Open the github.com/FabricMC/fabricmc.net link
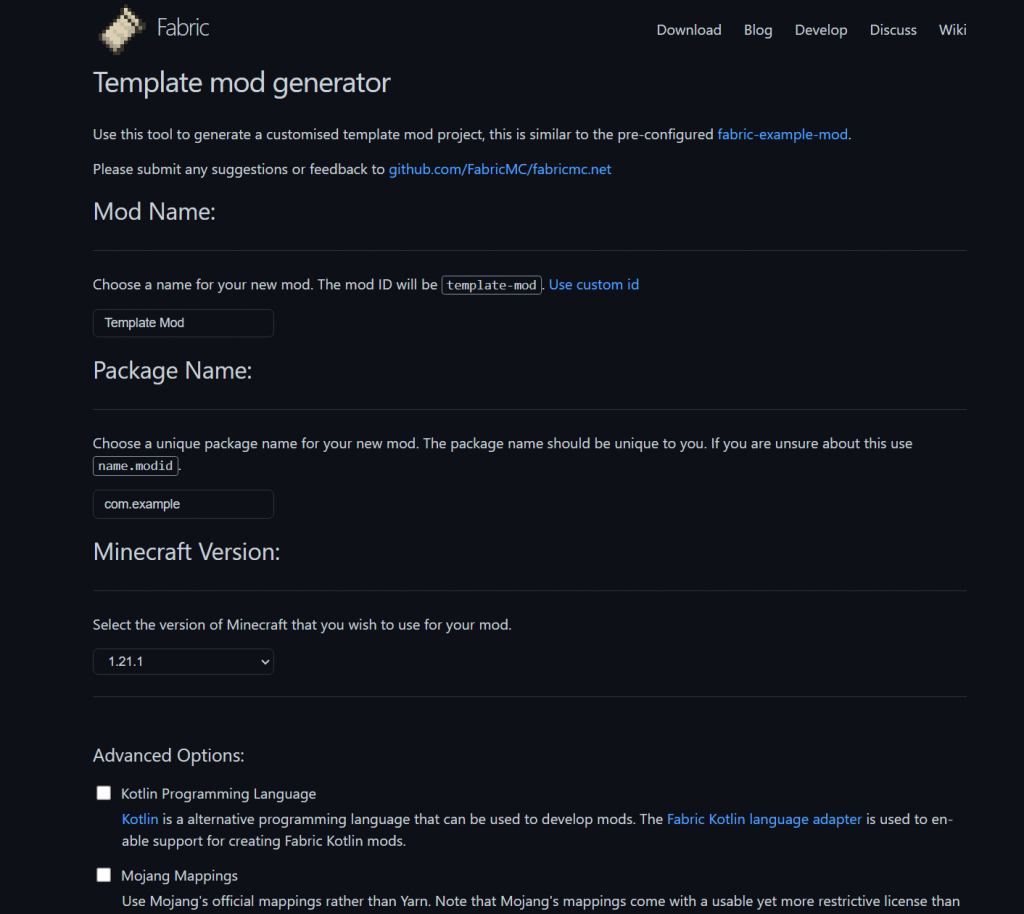 pos(500,169)
